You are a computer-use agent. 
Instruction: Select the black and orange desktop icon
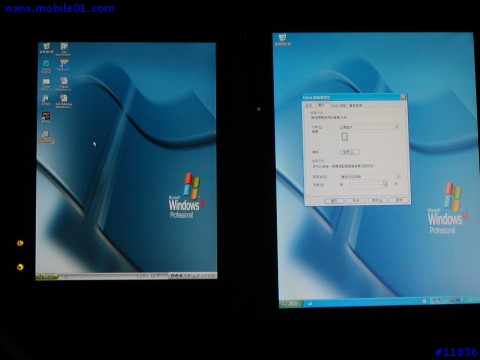46,117
